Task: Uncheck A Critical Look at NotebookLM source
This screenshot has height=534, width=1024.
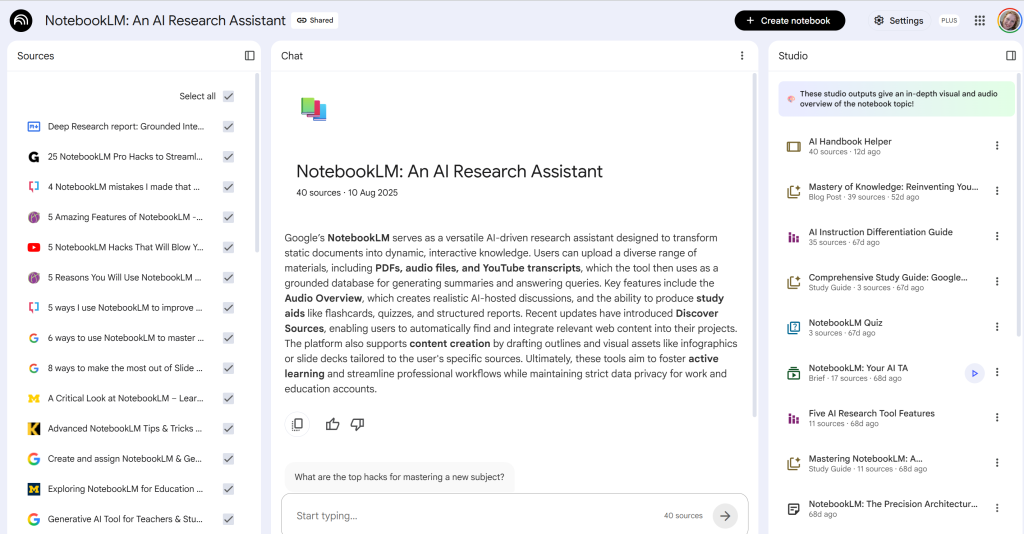Action: point(229,398)
